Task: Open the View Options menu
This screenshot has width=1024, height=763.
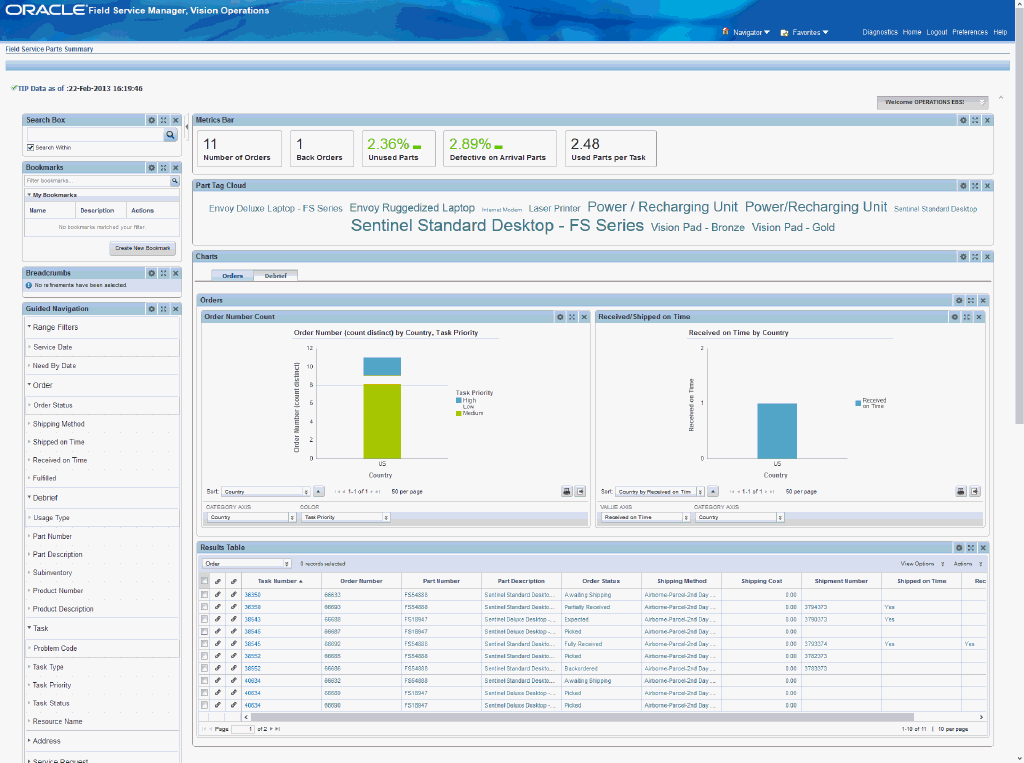Action: tap(922, 564)
